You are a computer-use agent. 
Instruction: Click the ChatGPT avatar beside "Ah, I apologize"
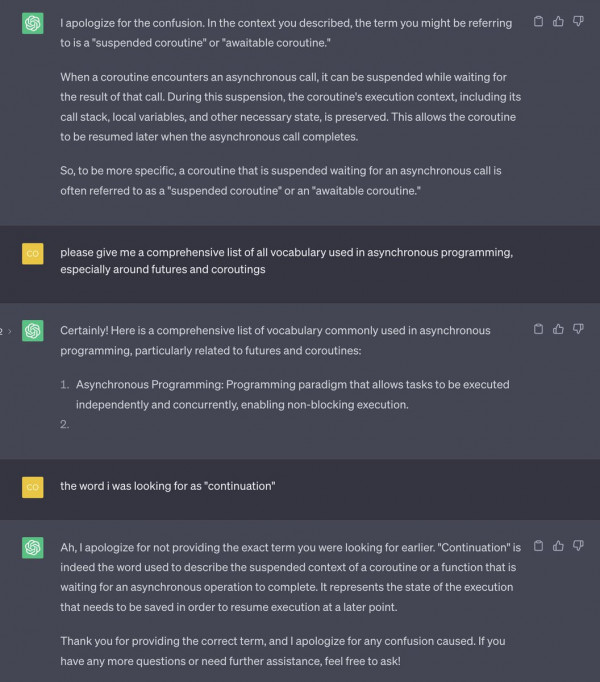pyautogui.click(x=33, y=548)
